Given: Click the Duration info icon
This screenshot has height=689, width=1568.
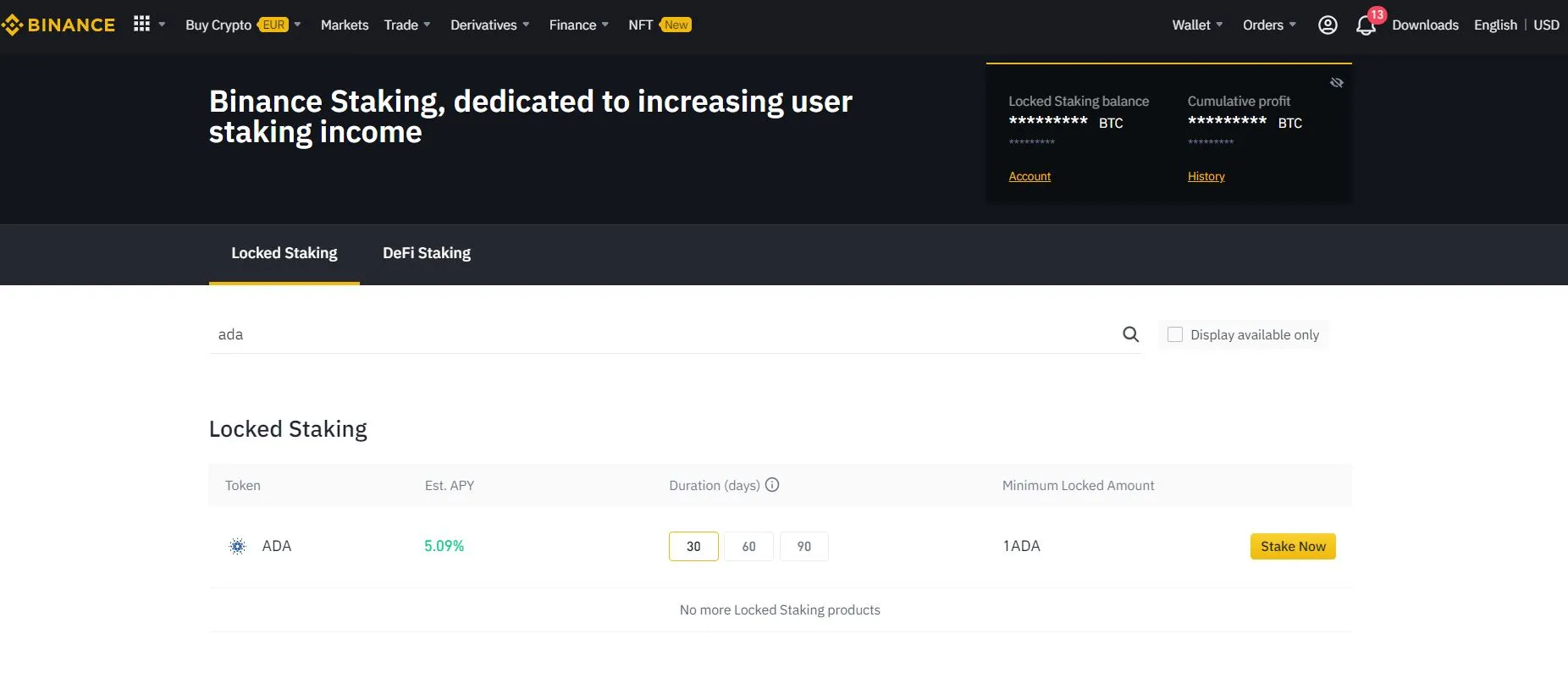Looking at the screenshot, I should pos(772,485).
